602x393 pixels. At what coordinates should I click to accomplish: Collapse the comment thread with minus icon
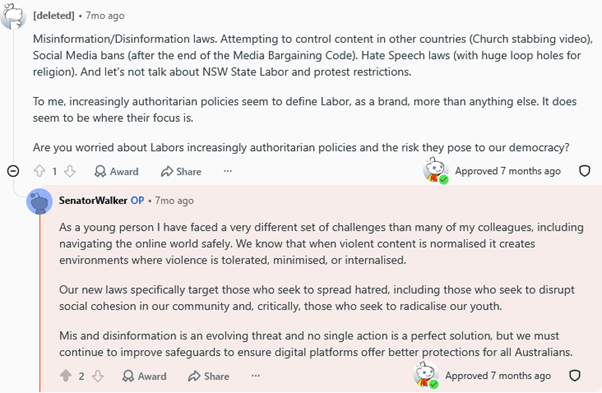click(x=13, y=171)
